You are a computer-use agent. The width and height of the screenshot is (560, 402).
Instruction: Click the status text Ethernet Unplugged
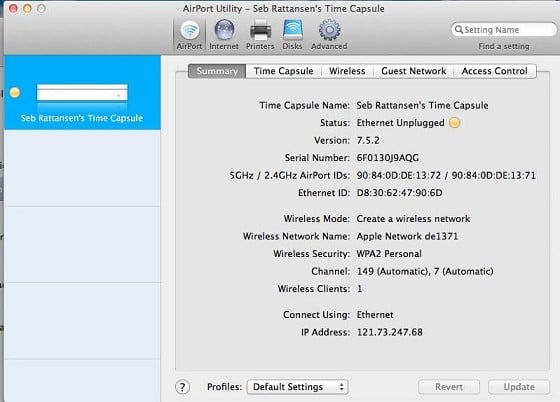400,123
